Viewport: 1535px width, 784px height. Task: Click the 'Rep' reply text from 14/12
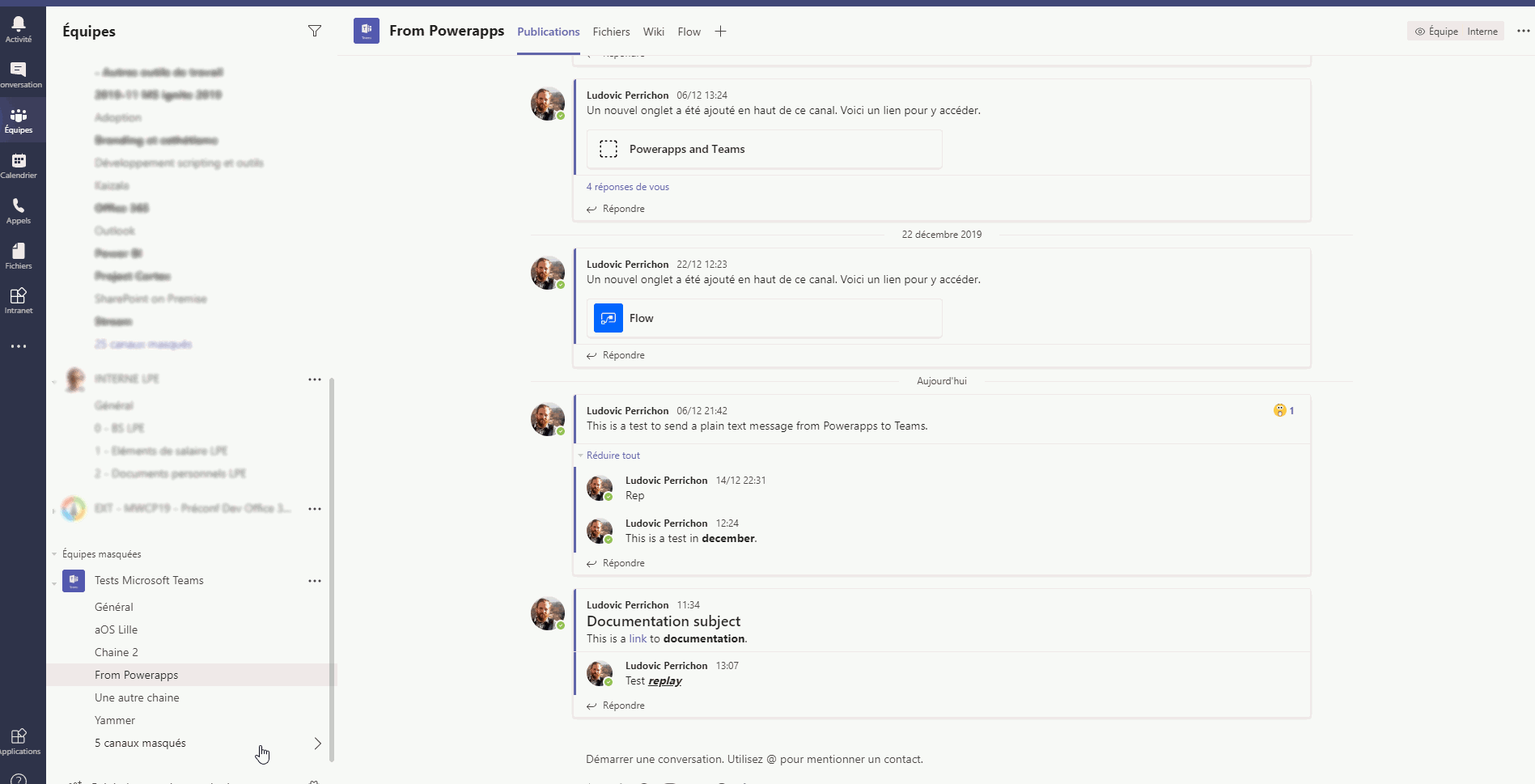click(634, 495)
